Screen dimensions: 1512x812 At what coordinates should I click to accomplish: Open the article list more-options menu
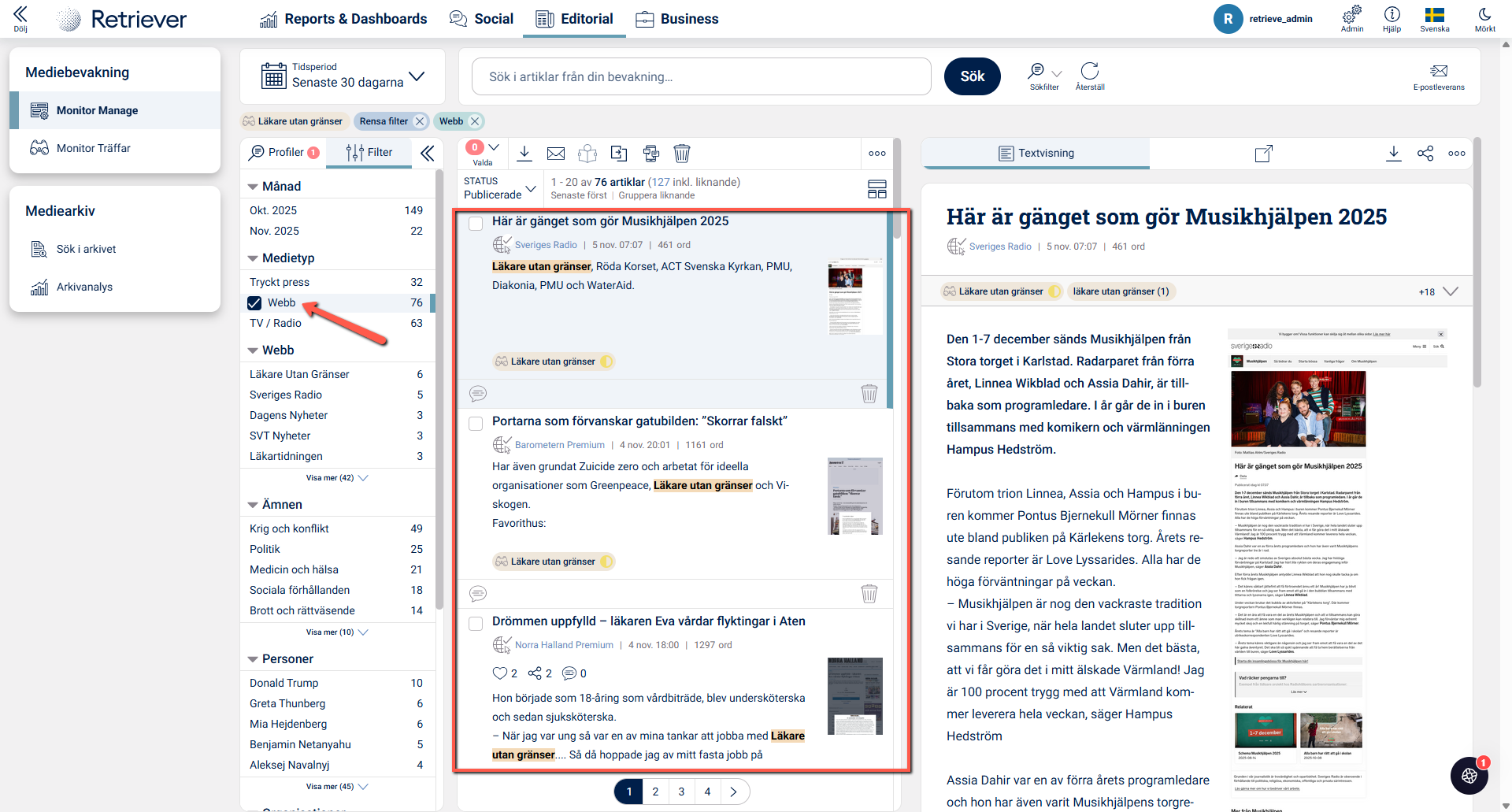coord(877,154)
